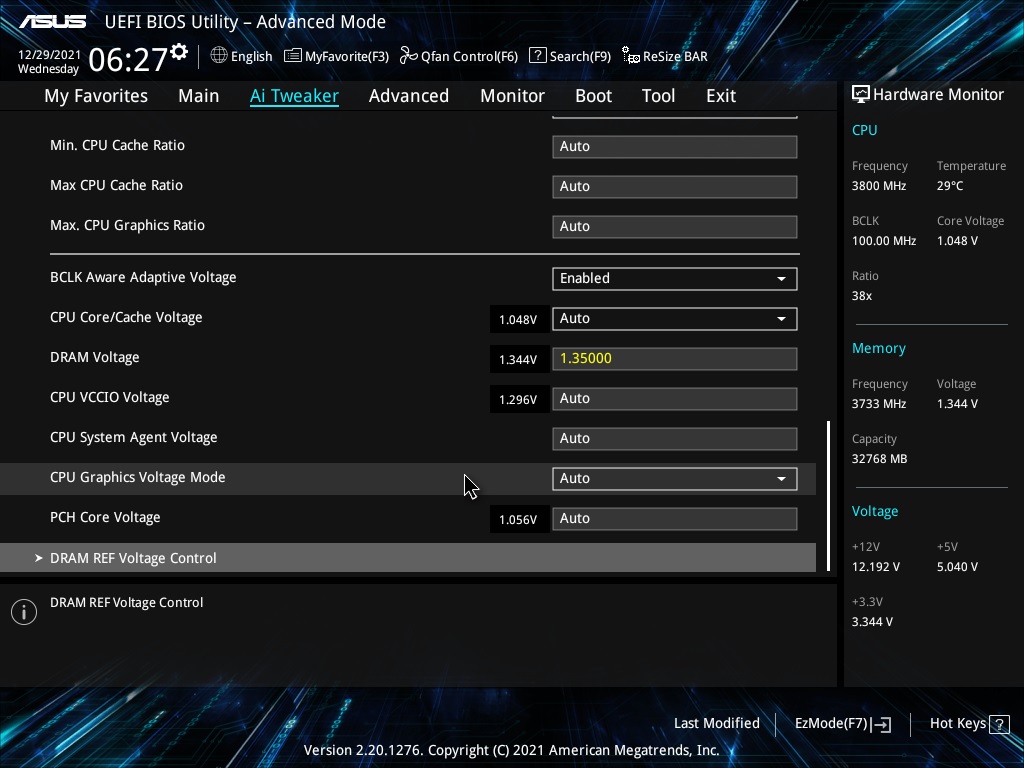Click the settings gear next to the clock
This screenshot has height=768, width=1024.
pos(179,52)
